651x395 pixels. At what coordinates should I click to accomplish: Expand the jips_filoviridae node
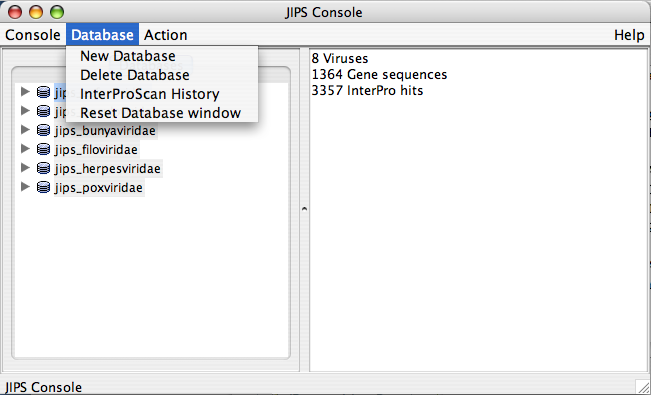[x=25, y=149]
